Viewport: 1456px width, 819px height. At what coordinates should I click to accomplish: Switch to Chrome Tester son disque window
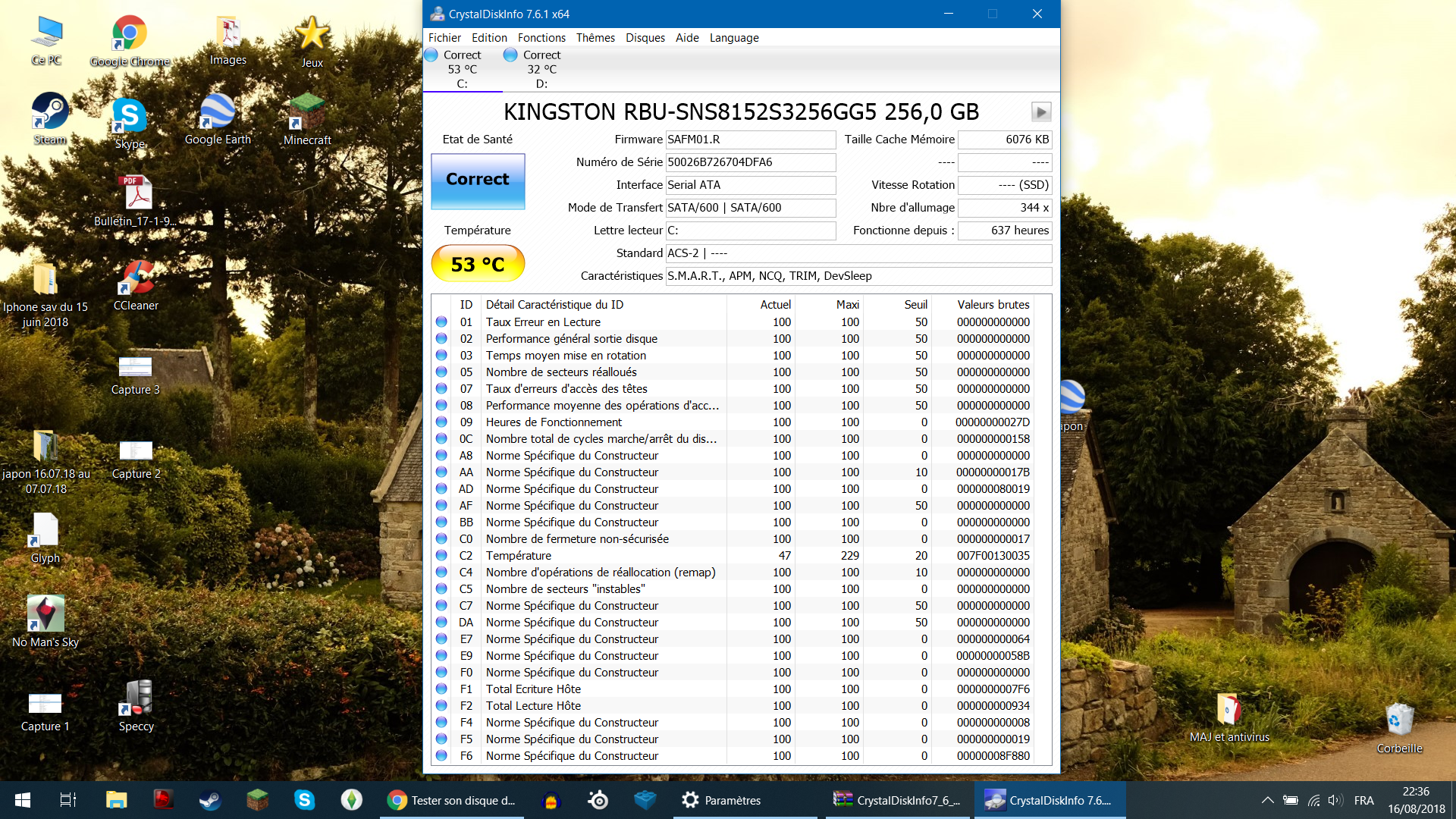(x=452, y=800)
